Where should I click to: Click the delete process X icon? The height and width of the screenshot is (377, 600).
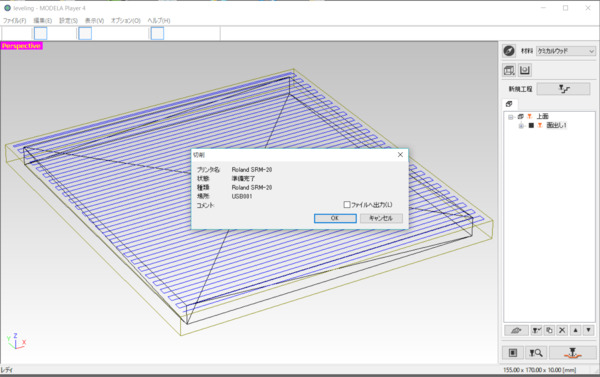click(x=562, y=330)
